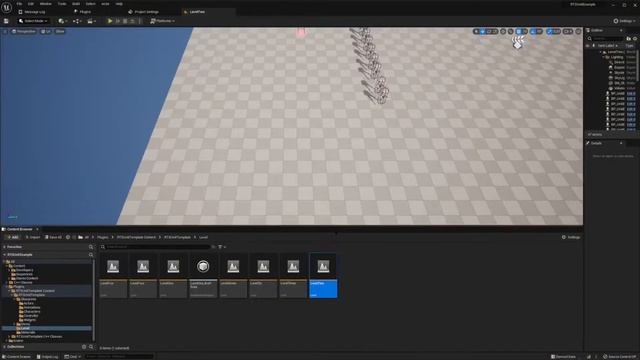This screenshot has width=640, height=360.
Task: Open Source Control in the status bar
Action: (620, 357)
